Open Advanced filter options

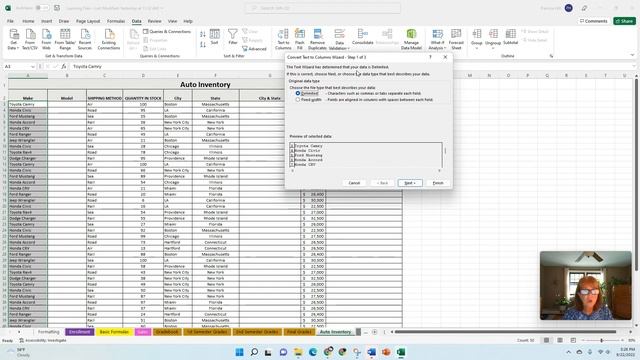point(254,49)
